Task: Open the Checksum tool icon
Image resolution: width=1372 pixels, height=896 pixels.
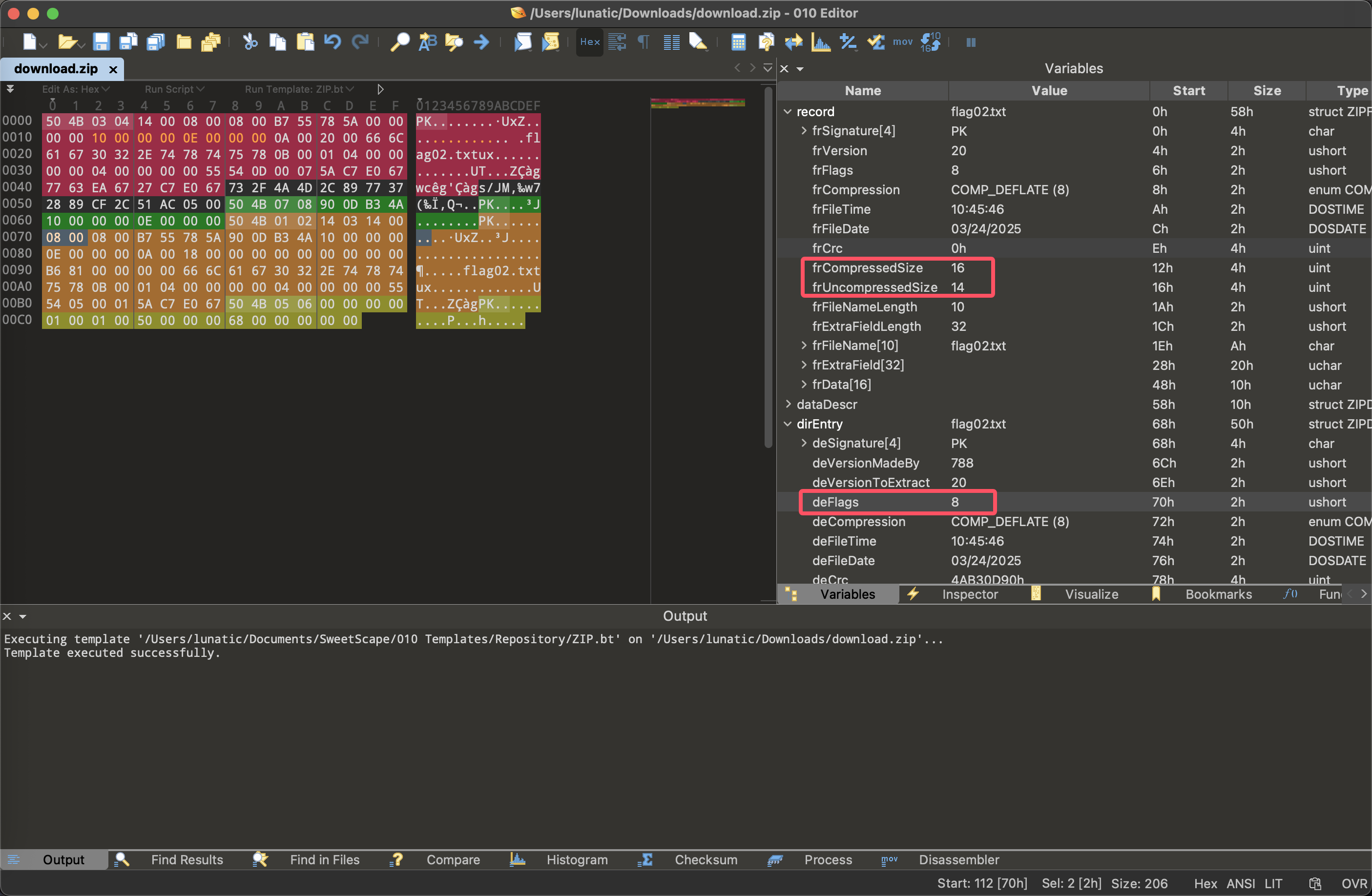Action: click(875, 42)
